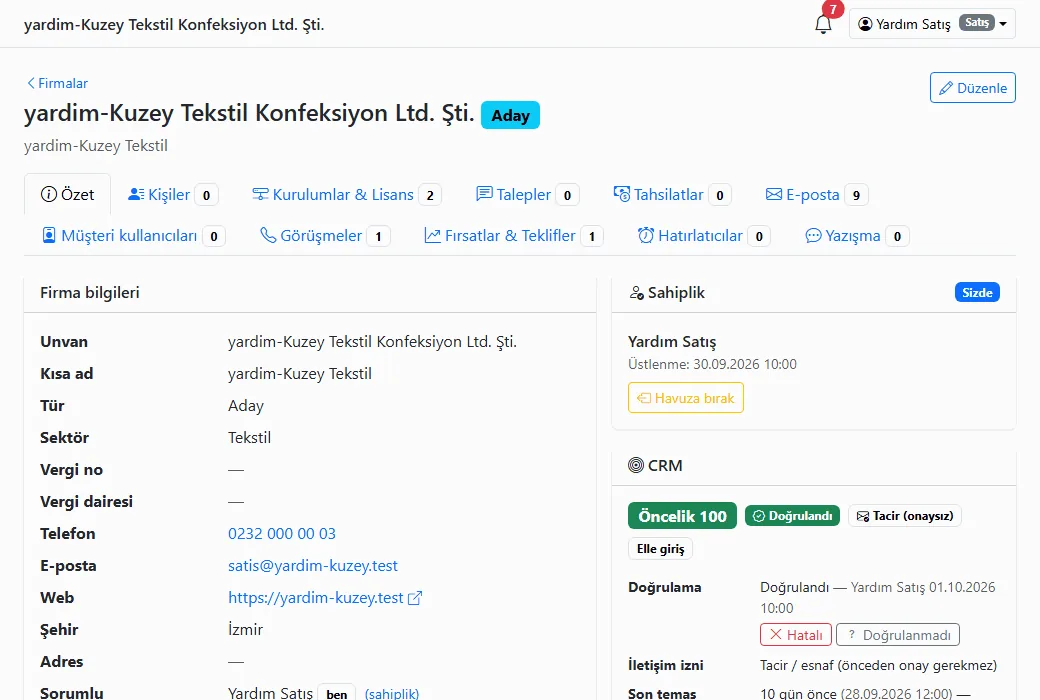The width and height of the screenshot is (1040, 700).
Task: Open the Görüşmeler tab
Action: pyautogui.click(x=325, y=236)
